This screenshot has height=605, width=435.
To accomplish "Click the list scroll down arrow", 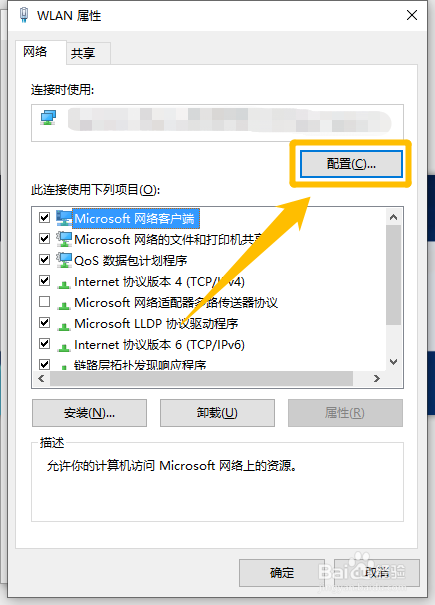I will tap(394, 362).
